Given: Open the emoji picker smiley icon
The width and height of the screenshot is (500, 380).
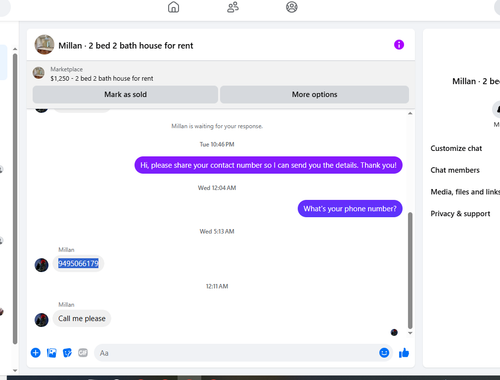Looking at the screenshot, I should [x=384, y=353].
